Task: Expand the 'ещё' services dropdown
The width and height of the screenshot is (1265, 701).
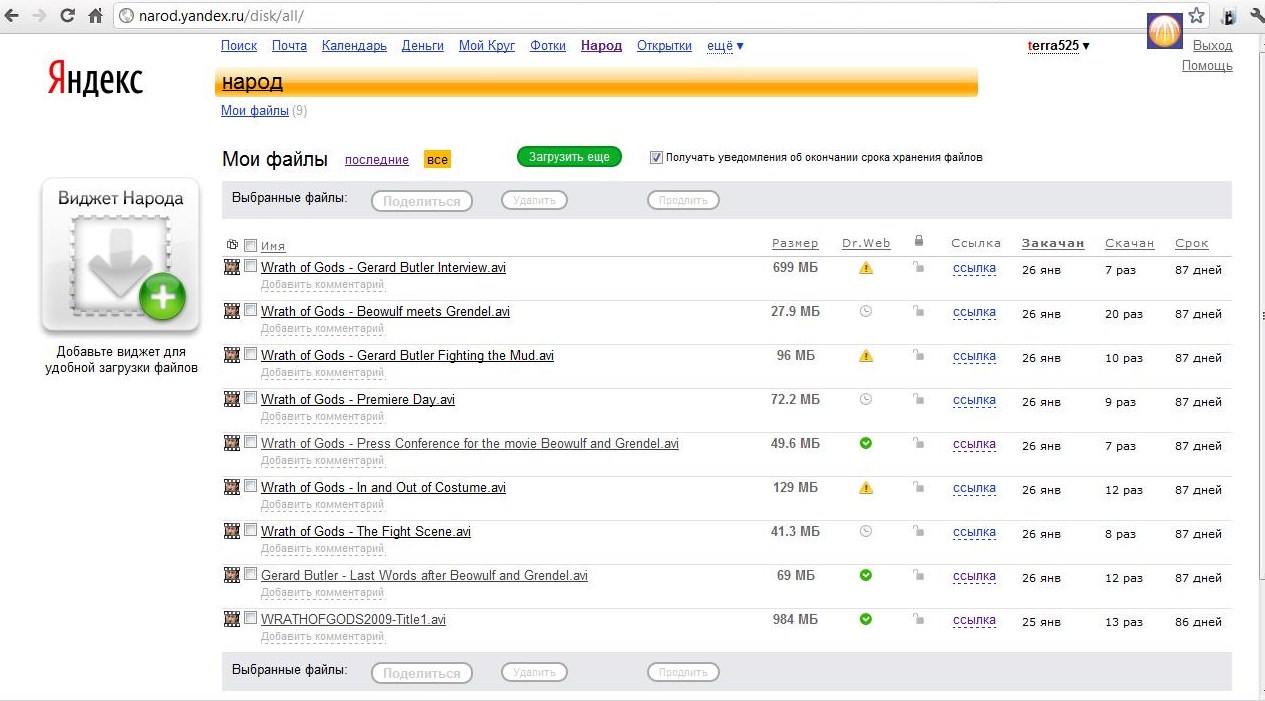Action: [725, 46]
